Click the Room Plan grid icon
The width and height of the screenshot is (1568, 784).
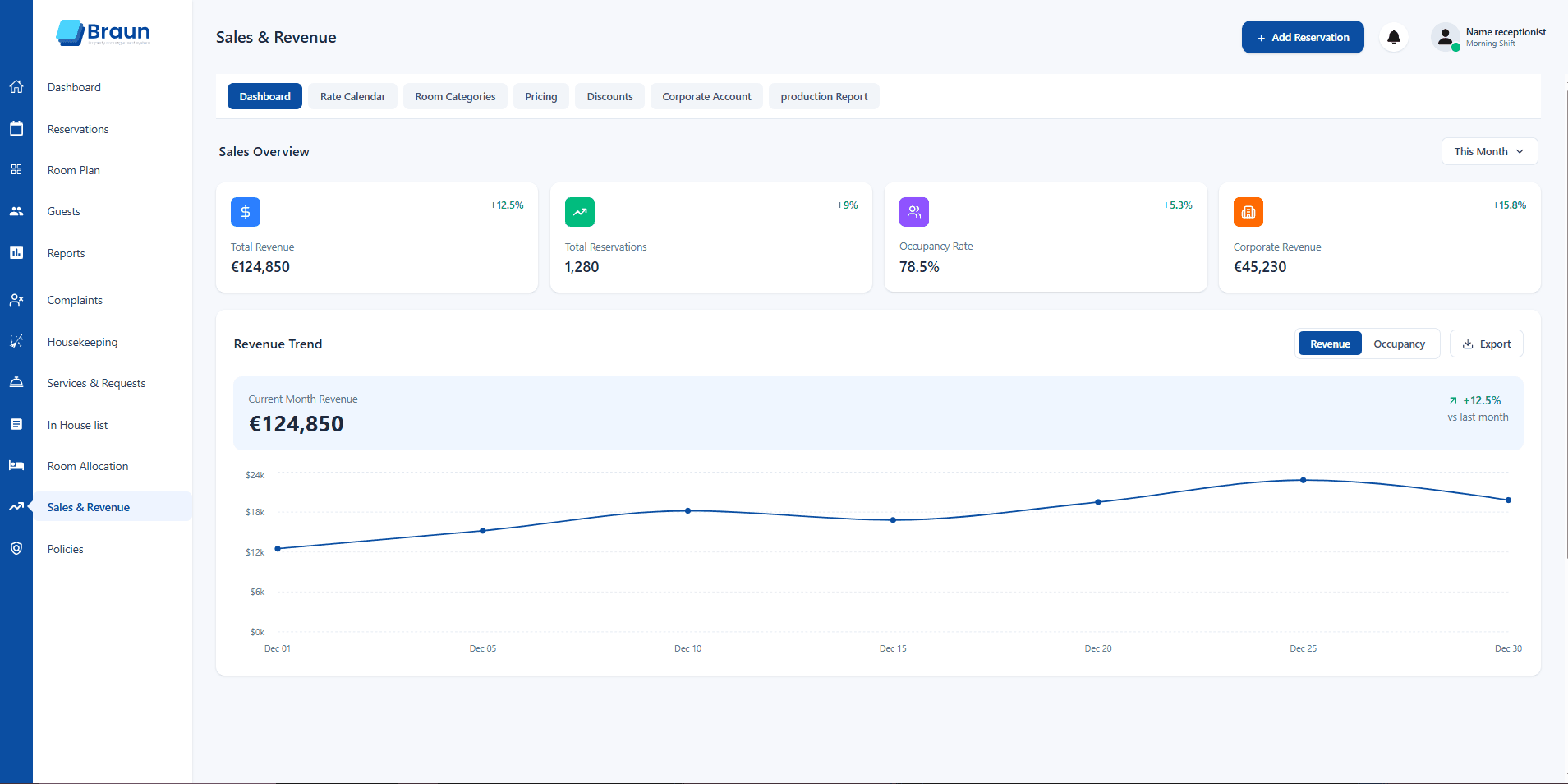pyautogui.click(x=16, y=169)
